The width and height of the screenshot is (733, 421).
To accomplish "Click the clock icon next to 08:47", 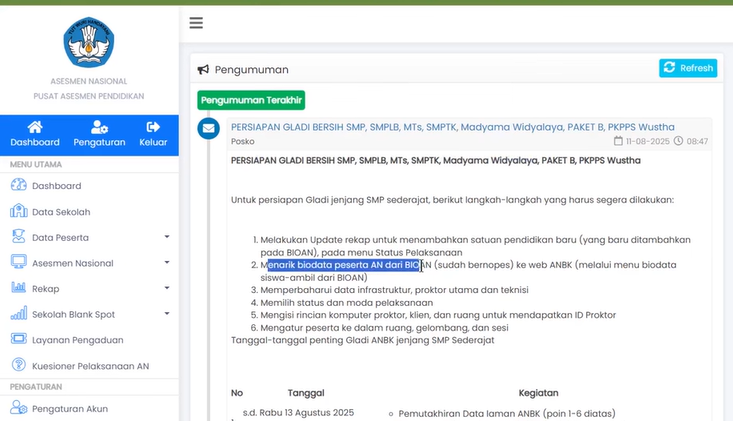I will 678,141.
